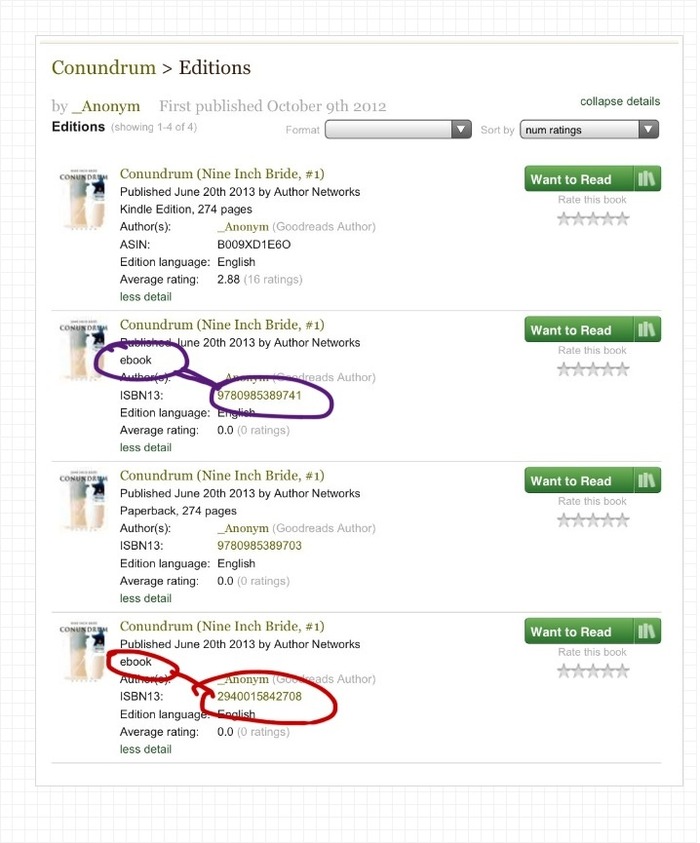Collapse details for all editions
Image resolution: width=700 pixels, height=843 pixels.
620,101
